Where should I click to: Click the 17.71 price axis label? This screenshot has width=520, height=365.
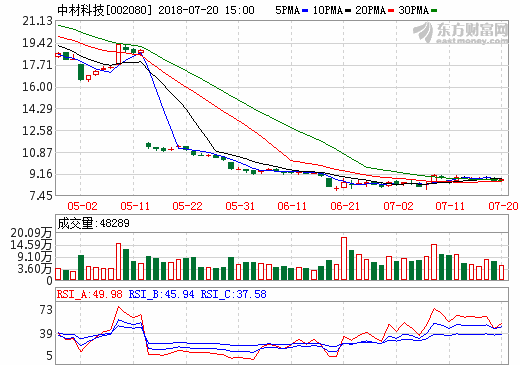point(38,65)
